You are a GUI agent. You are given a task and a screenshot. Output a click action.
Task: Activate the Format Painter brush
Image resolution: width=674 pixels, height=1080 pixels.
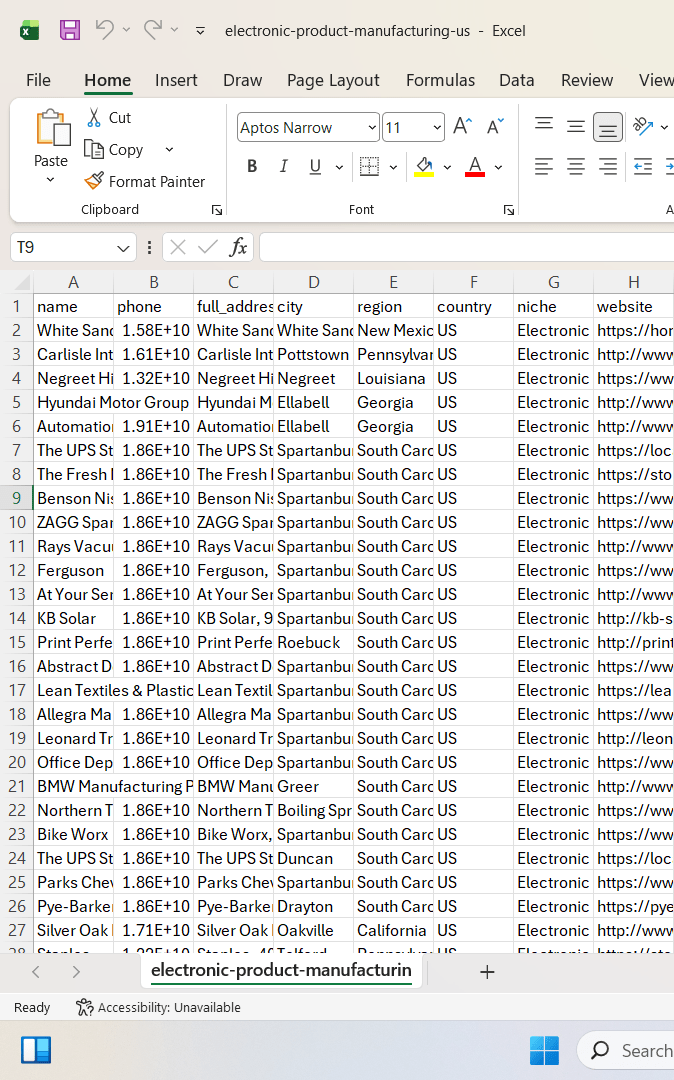coord(94,181)
